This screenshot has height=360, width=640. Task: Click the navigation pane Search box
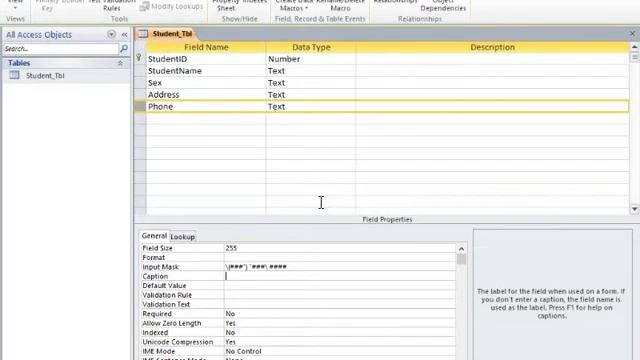(61, 49)
